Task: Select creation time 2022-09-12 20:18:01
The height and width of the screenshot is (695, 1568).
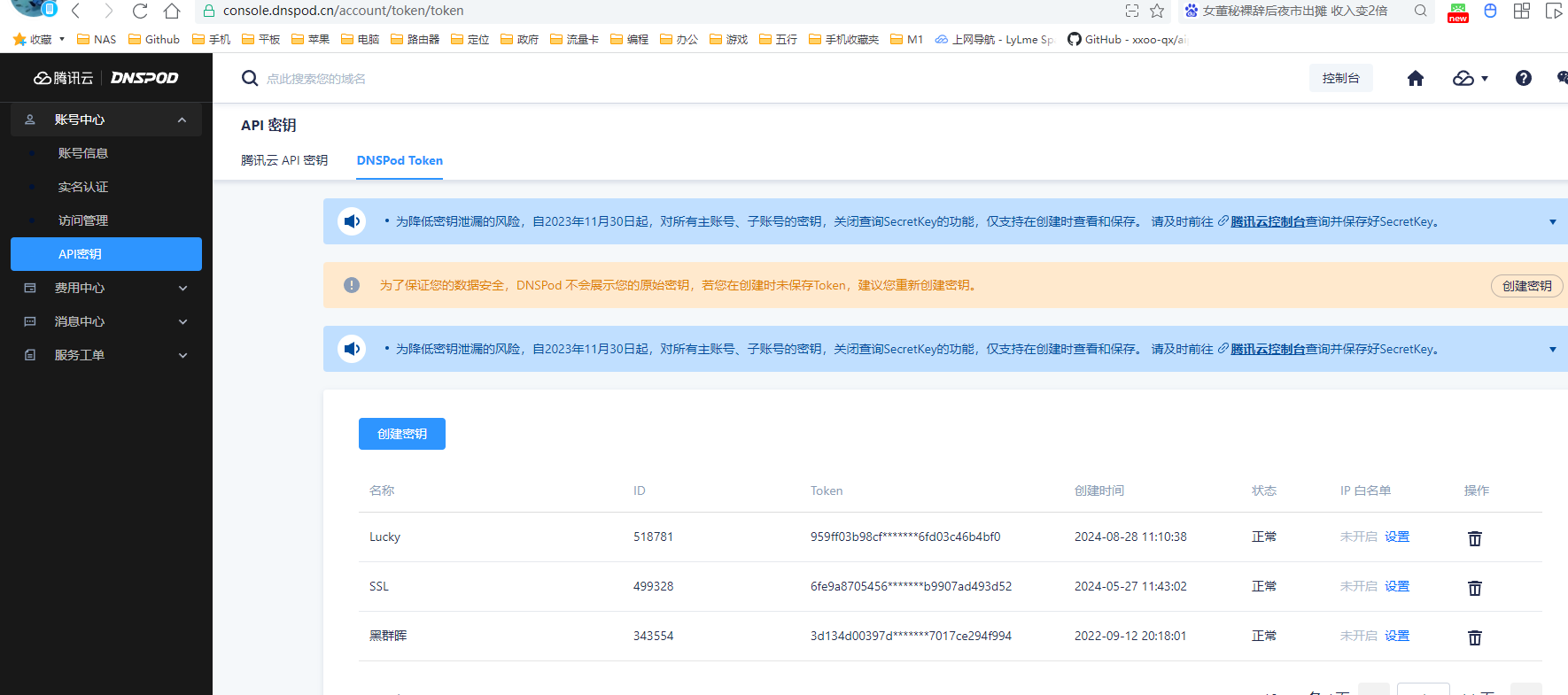Action: [1130, 636]
